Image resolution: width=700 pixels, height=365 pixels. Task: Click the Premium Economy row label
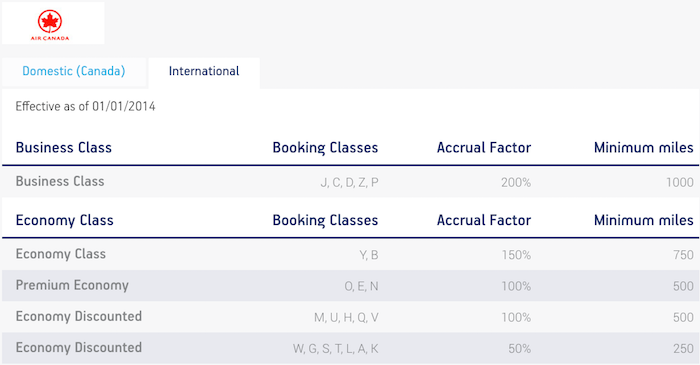[72, 286]
